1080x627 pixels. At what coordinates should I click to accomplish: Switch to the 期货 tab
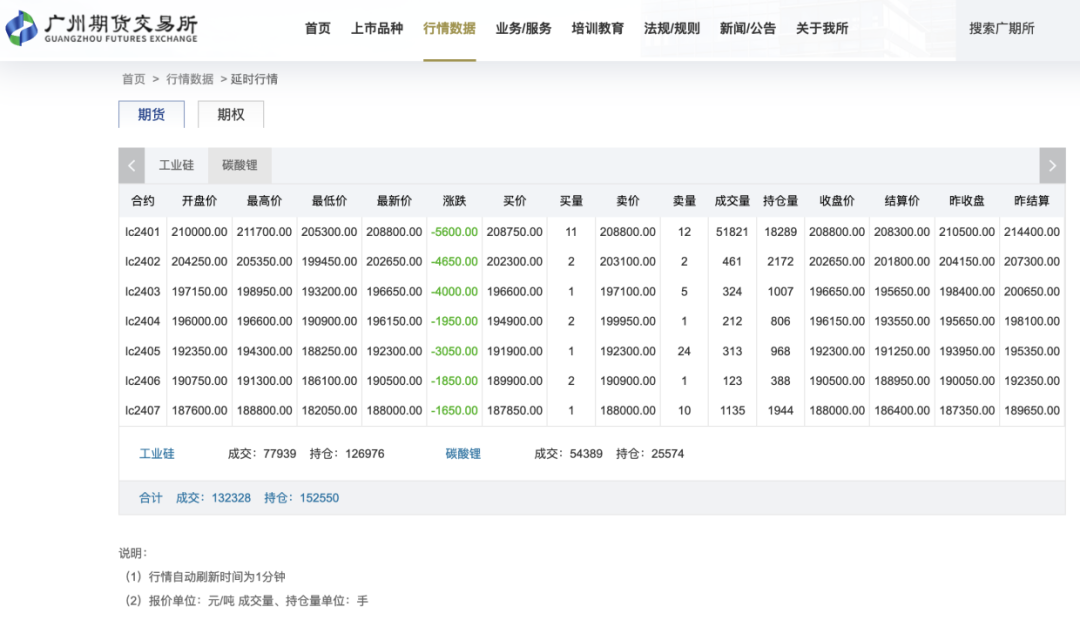click(x=151, y=114)
